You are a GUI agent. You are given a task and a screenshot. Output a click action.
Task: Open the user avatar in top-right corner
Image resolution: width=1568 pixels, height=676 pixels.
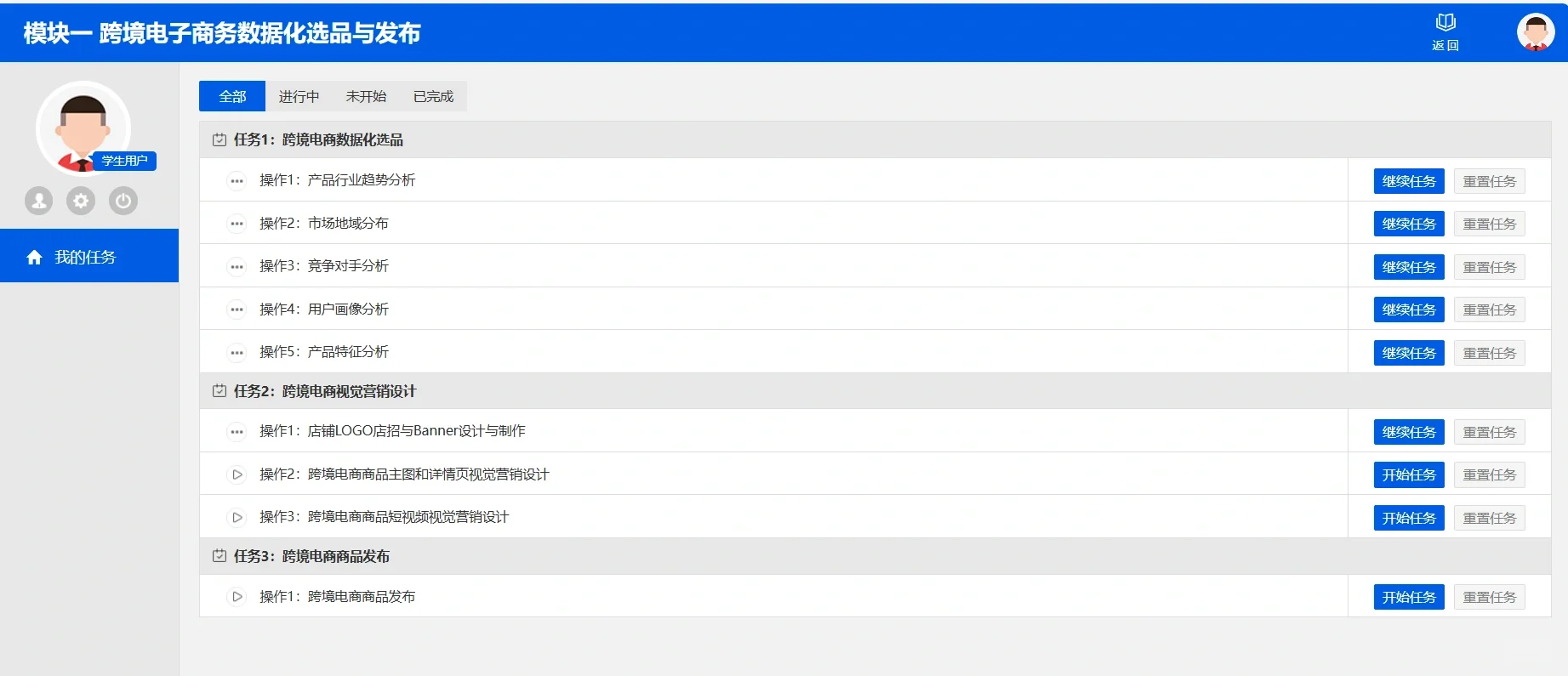tap(1536, 32)
